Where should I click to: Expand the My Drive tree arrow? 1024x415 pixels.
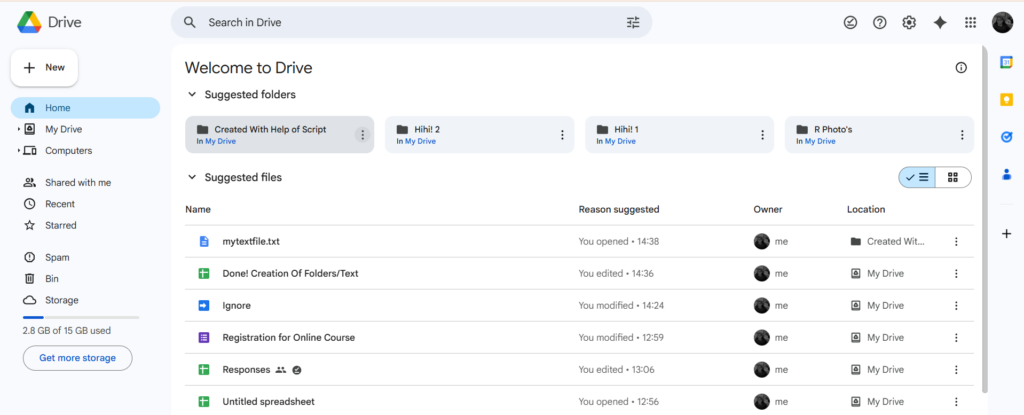click(x=18, y=129)
